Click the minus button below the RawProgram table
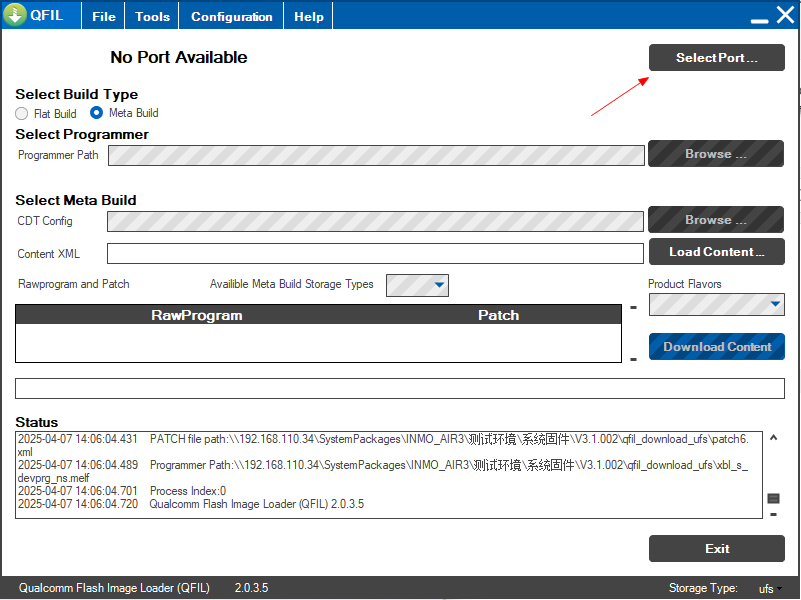801x600 pixels. pyautogui.click(x=633, y=358)
